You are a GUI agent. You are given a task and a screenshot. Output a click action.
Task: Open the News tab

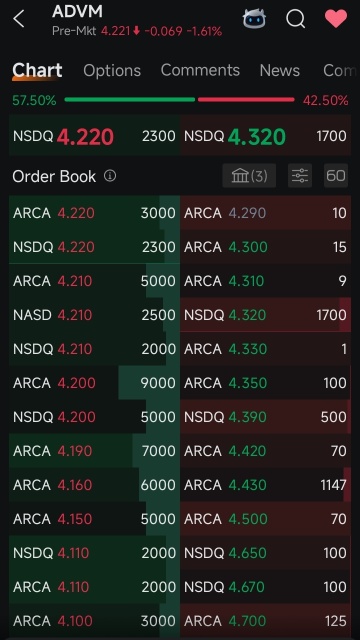coord(280,71)
